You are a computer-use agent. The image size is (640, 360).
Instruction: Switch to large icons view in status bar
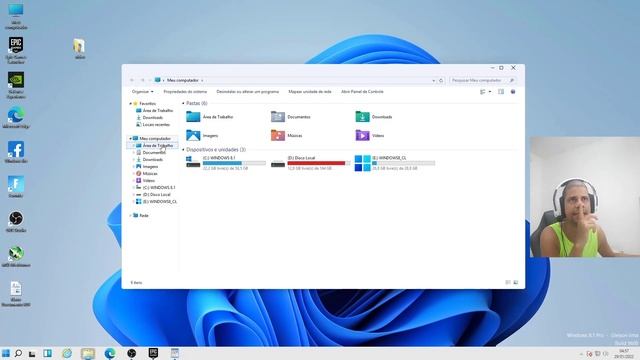coord(516,282)
